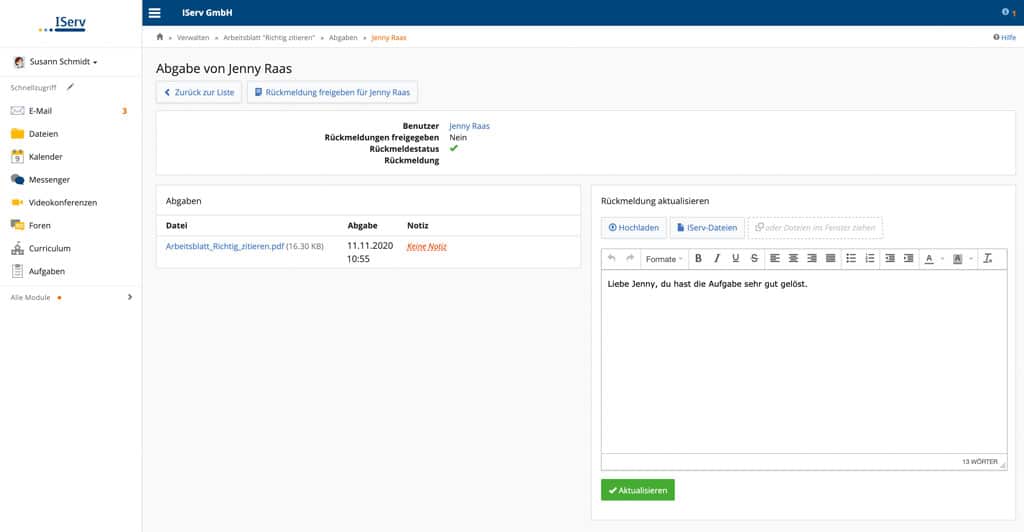The width and height of the screenshot is (1024, 532).
Task: Click Abgaben breadcrumb
Action: coord(343,38)
